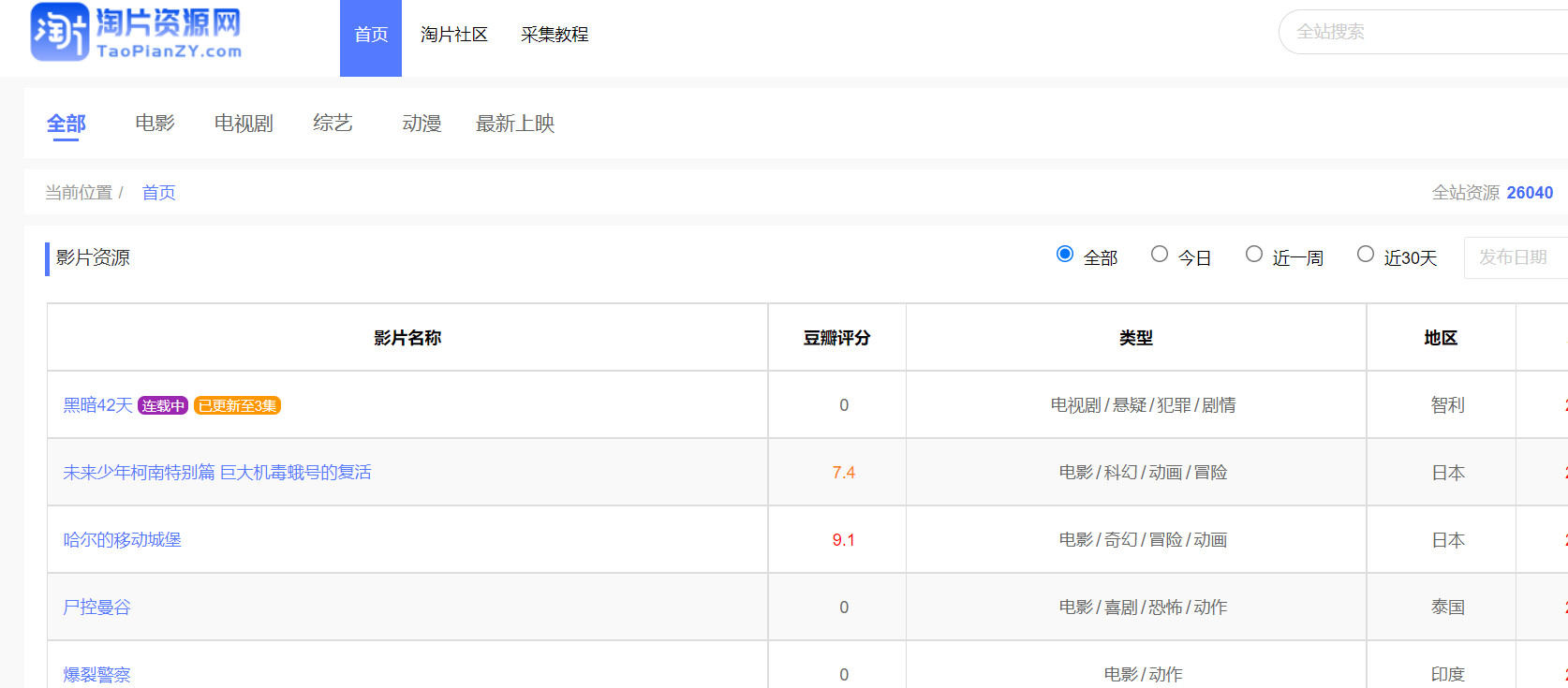Click the 已更新至3集 orange badge
The height and width of the screenshot is (688, 1568).
237,406
